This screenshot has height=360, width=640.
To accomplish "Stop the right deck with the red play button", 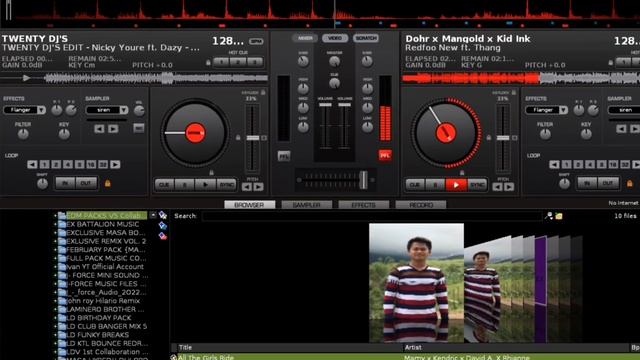I will [x=456, y=185].
